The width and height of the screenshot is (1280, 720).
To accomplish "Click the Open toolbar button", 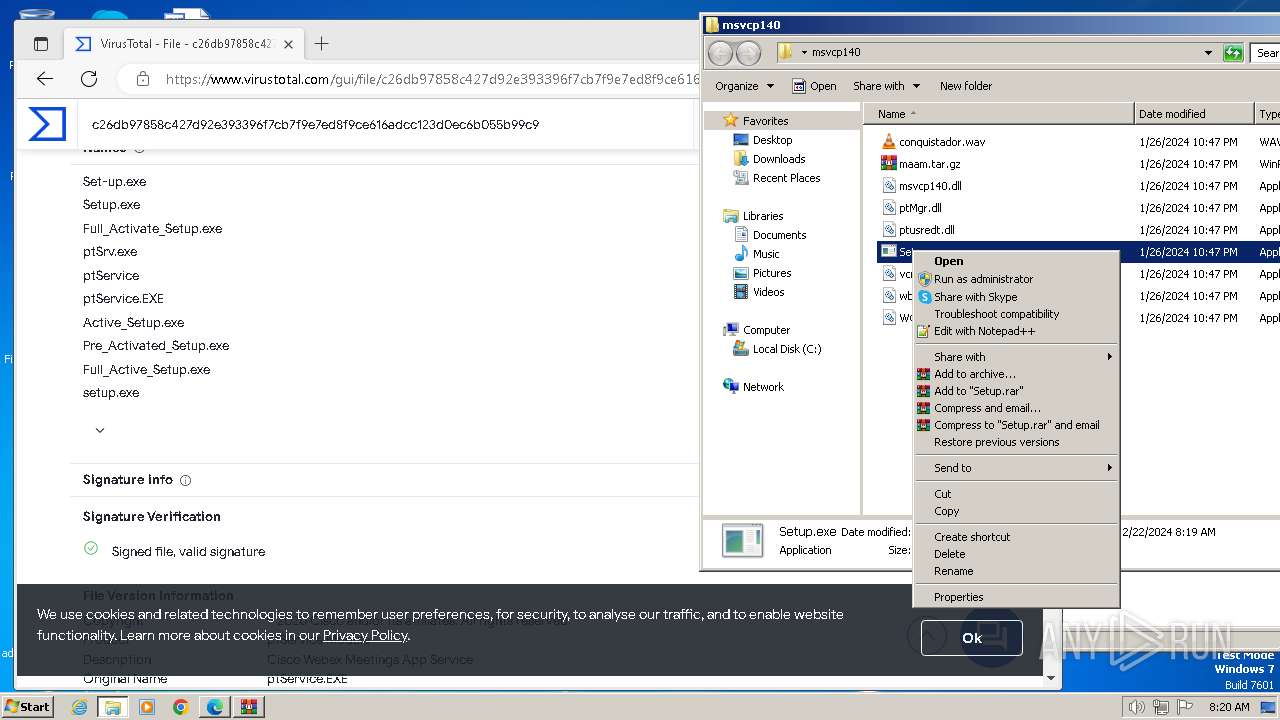I will point(814,86).
